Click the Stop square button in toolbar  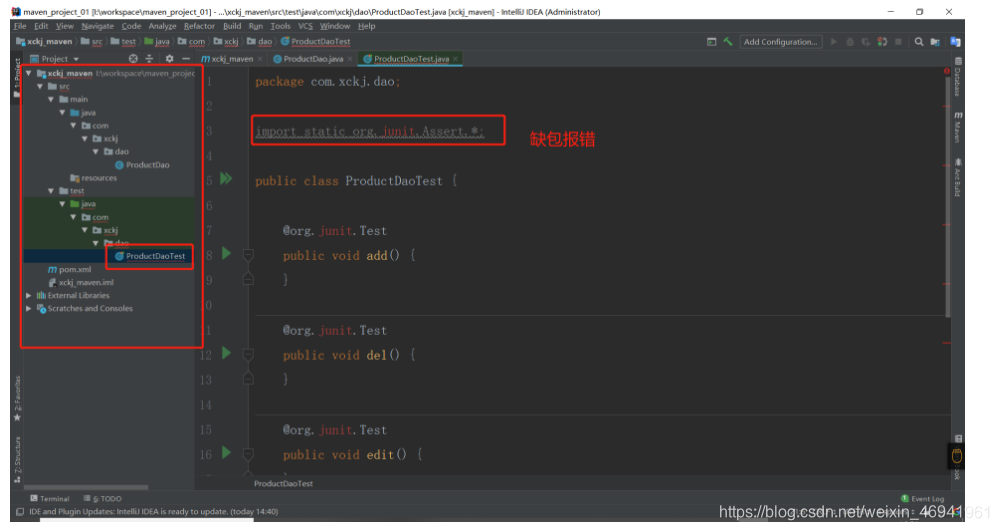pyautogui.click(x=898, y=41)
